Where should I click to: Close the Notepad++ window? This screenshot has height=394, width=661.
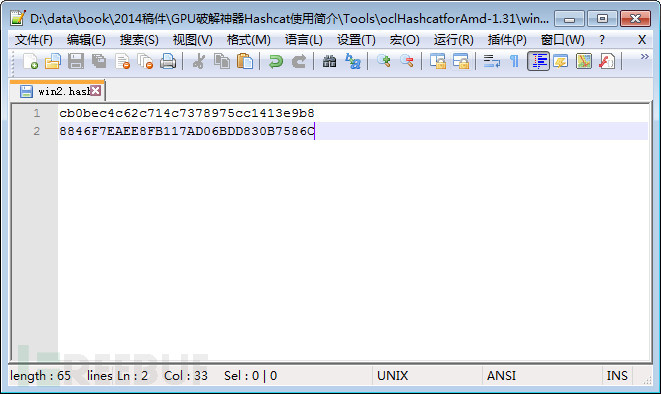click(635, 19)
